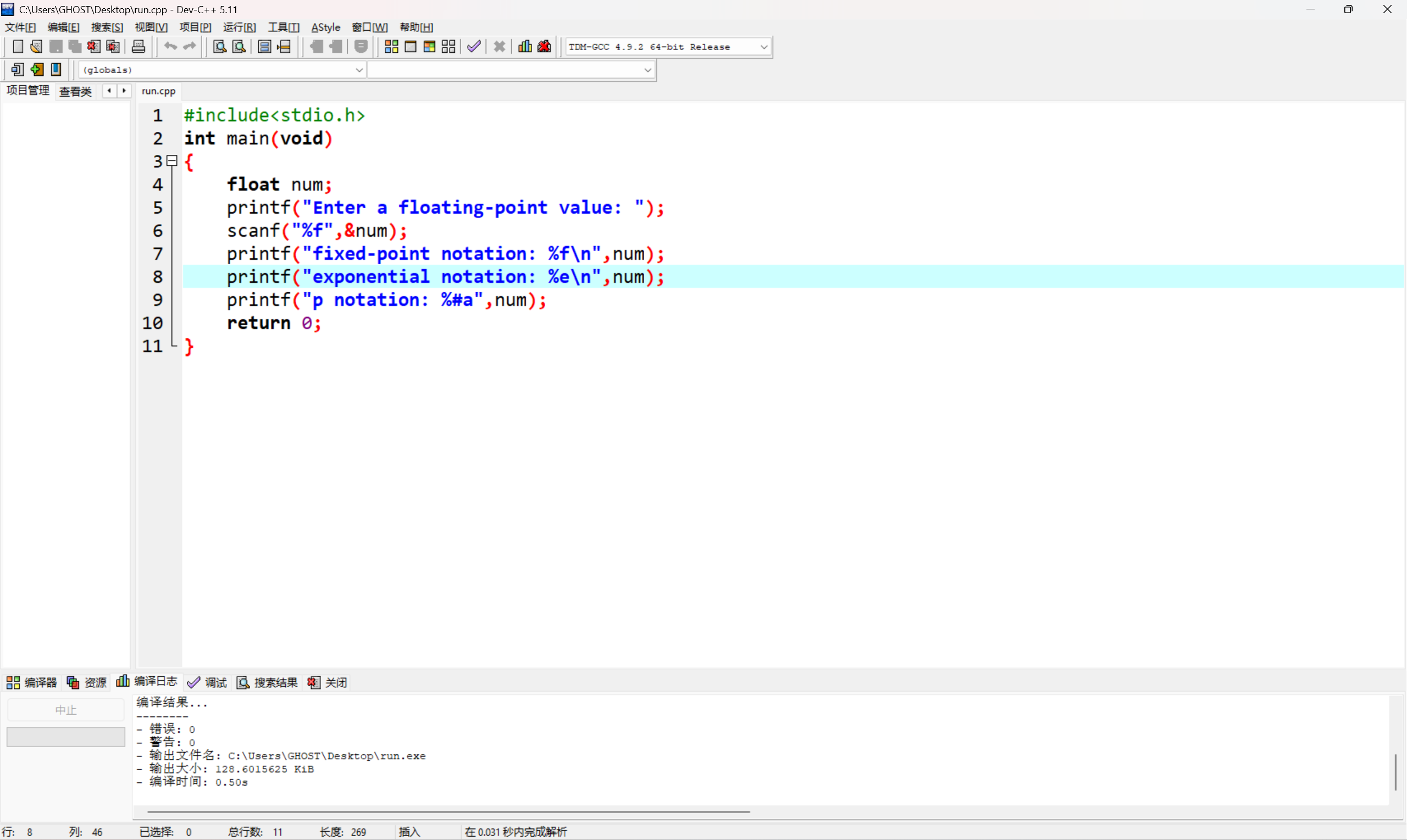Switch to the 查看类 tab
This screenshot has width=1407, height=840.
(x=75, y=91)
